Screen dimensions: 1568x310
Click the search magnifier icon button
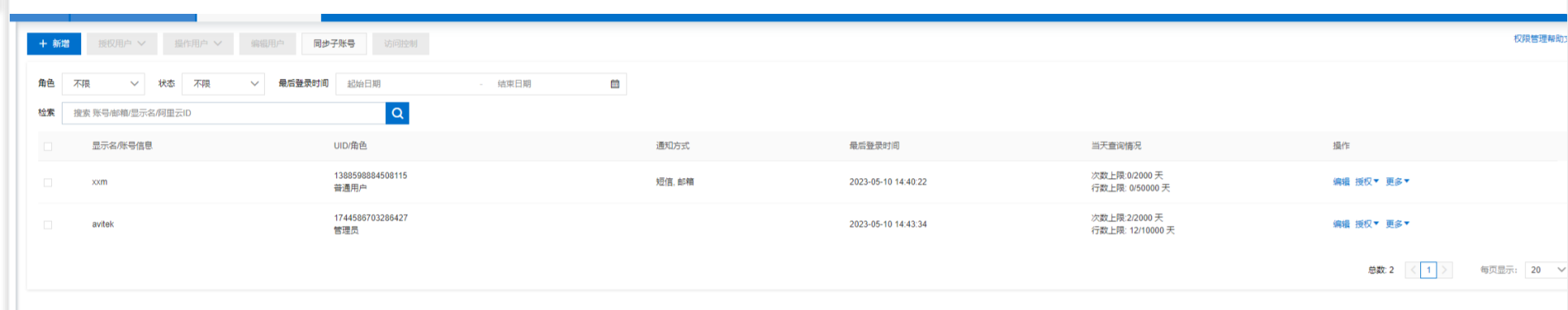click(x=397, y=113)
